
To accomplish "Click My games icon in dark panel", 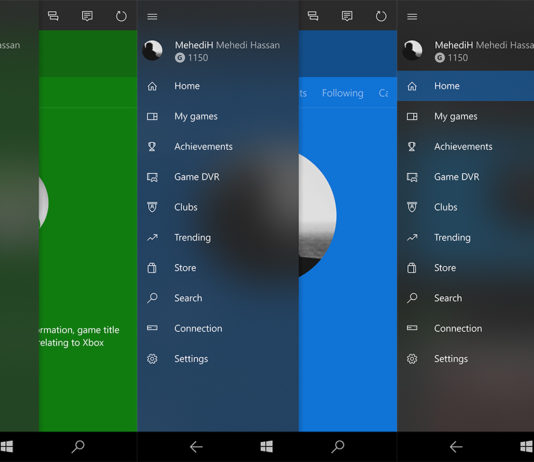I will (x=412, y=116).
